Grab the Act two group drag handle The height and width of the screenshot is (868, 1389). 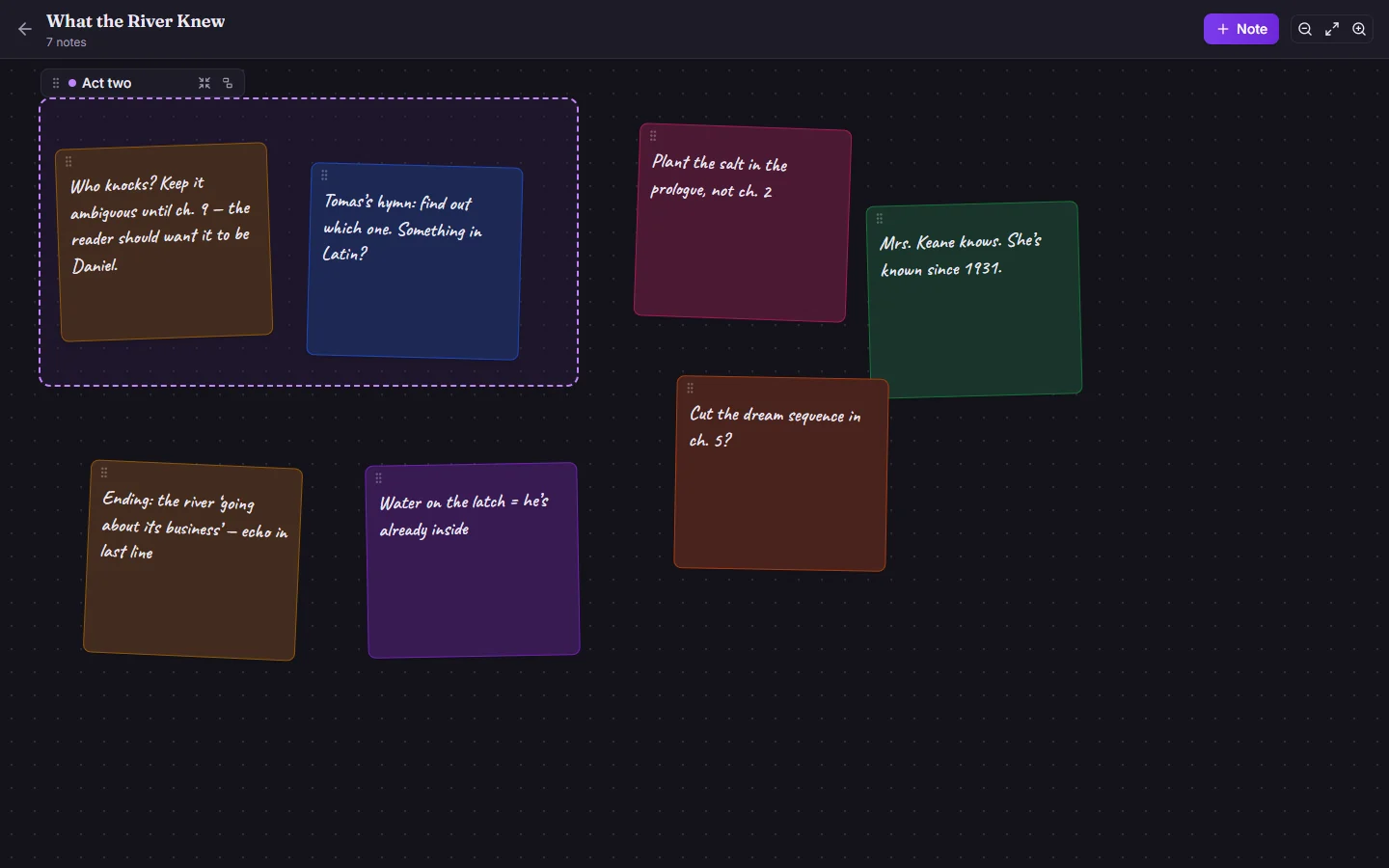pyautogui.click(x=56, y=83)
